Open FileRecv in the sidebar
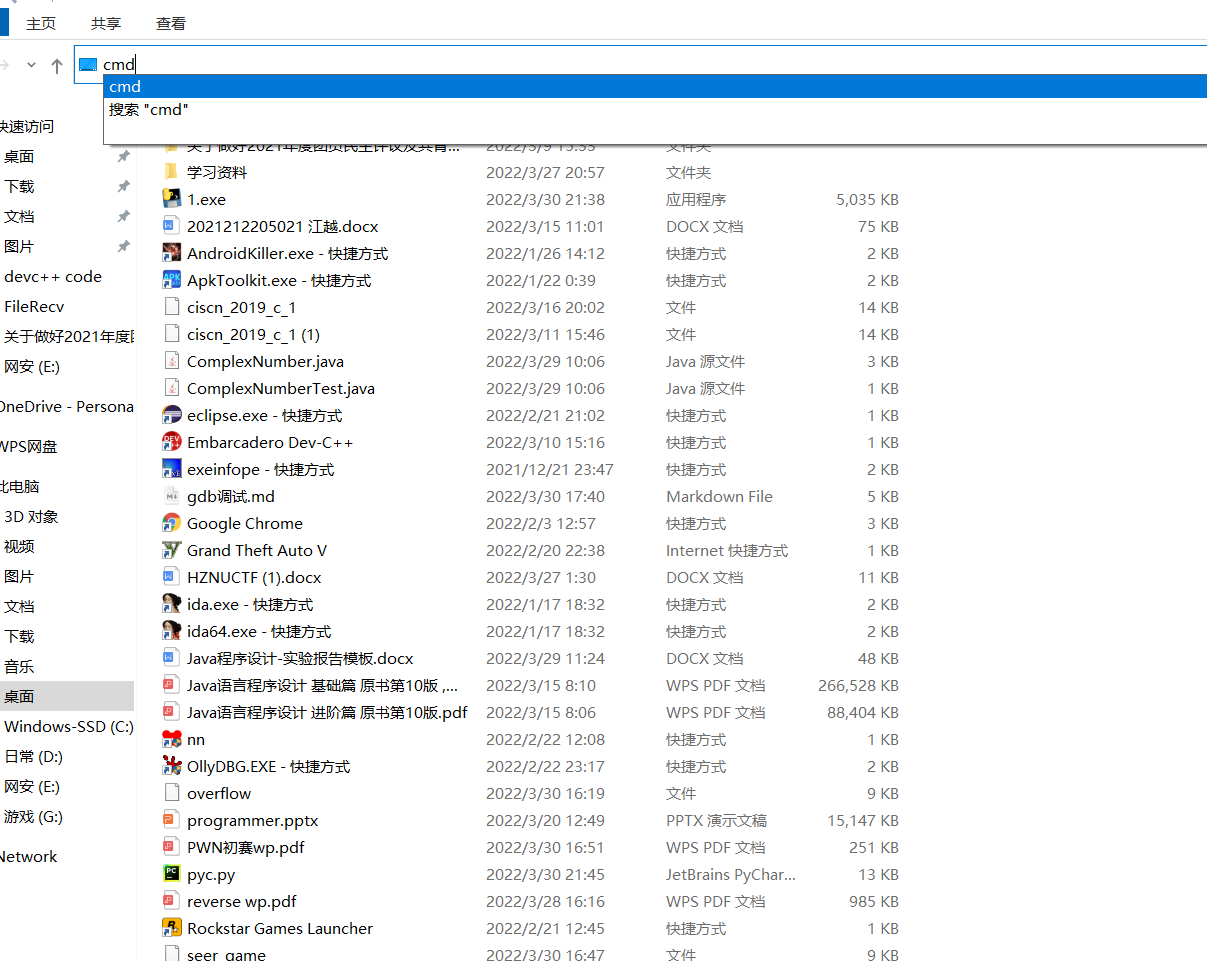The image size is (1207, 961). tap(34, 307)
